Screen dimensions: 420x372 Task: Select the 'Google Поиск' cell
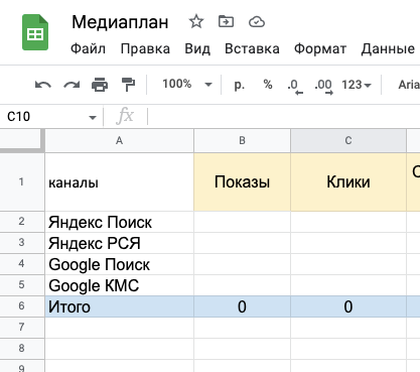click(x=119, y=264)
